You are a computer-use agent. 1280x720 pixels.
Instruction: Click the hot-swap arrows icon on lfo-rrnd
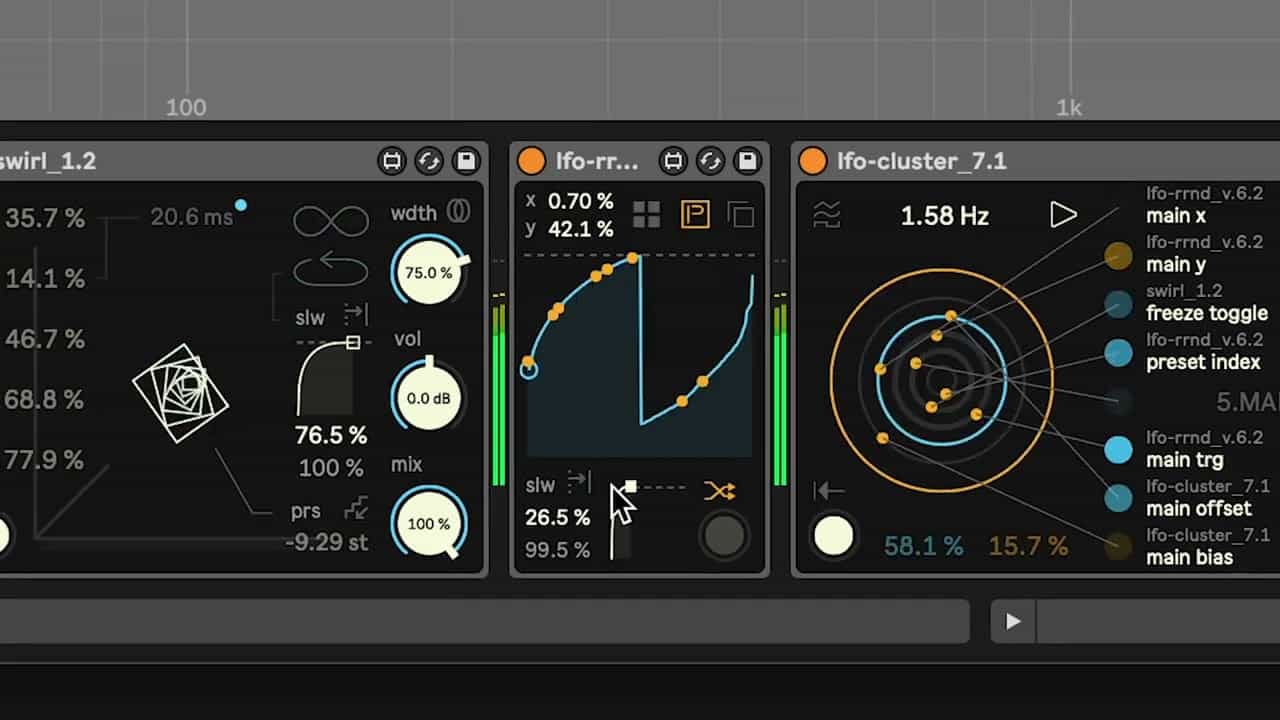pos(710,161)
